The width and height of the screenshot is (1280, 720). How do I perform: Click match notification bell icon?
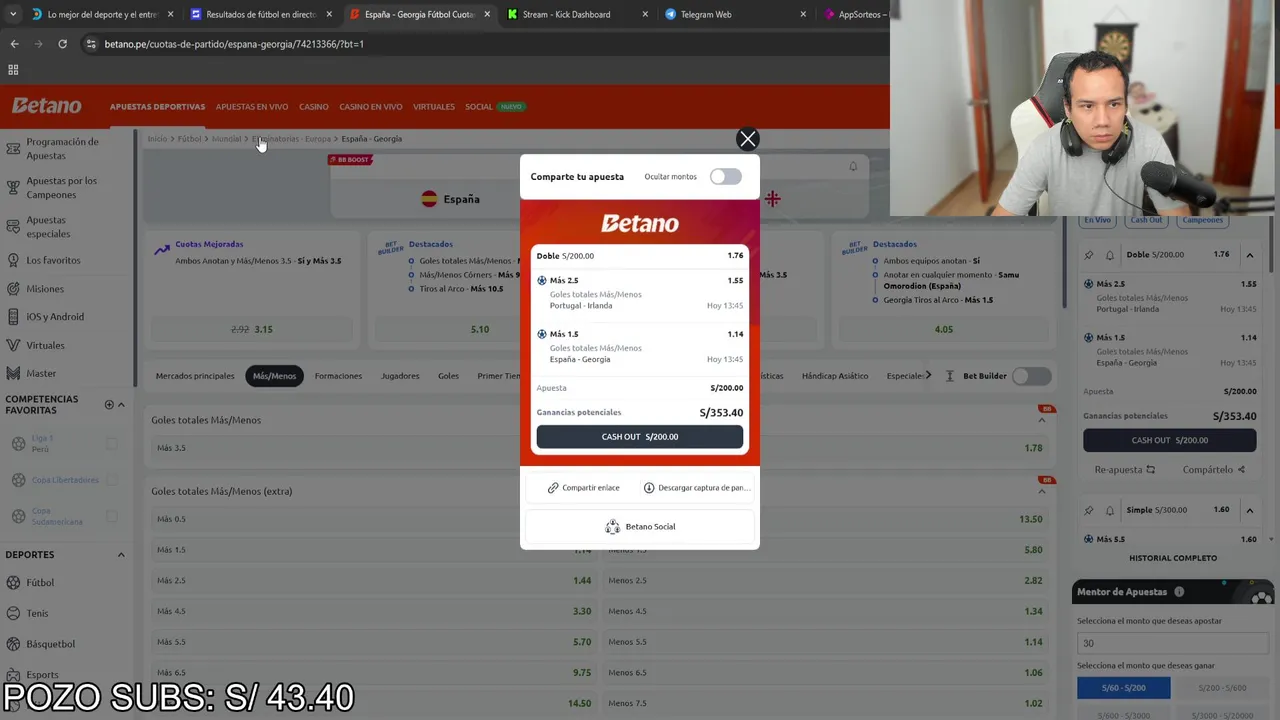click(x=853, y=166)
